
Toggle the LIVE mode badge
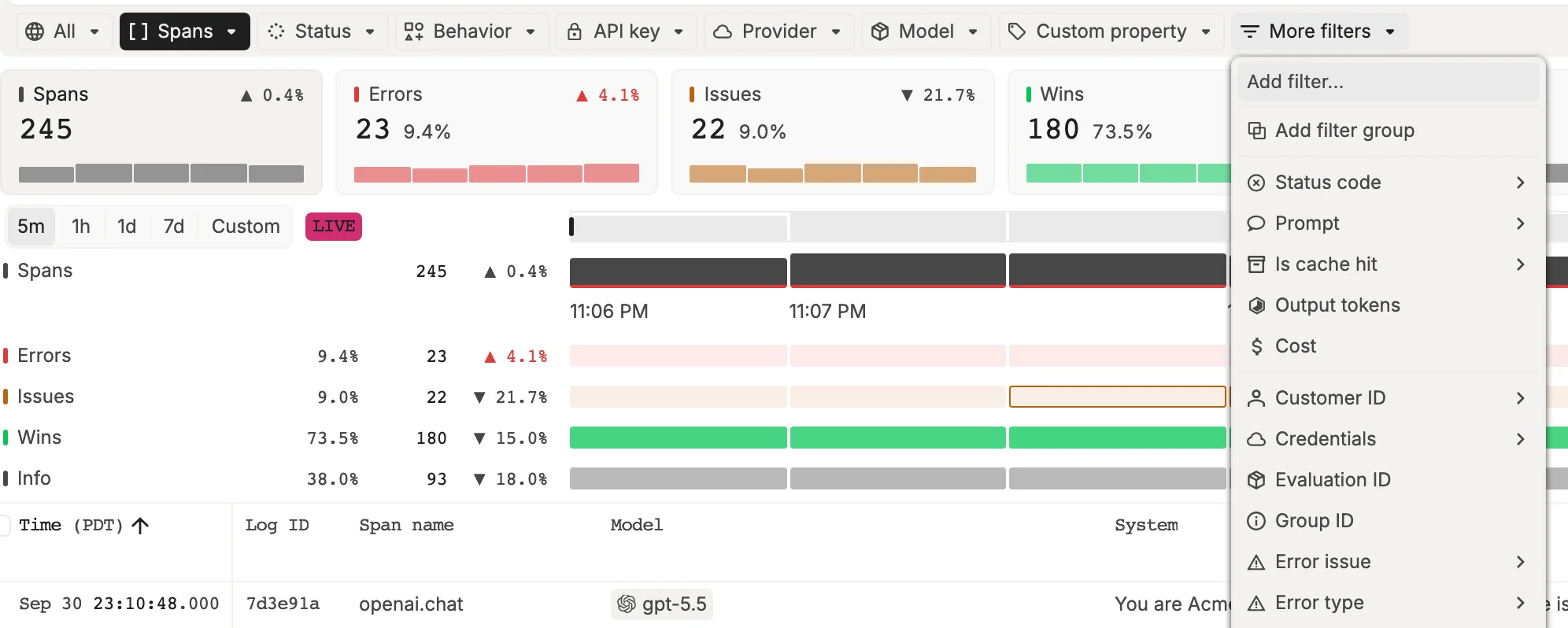click(x=334, y=227)
